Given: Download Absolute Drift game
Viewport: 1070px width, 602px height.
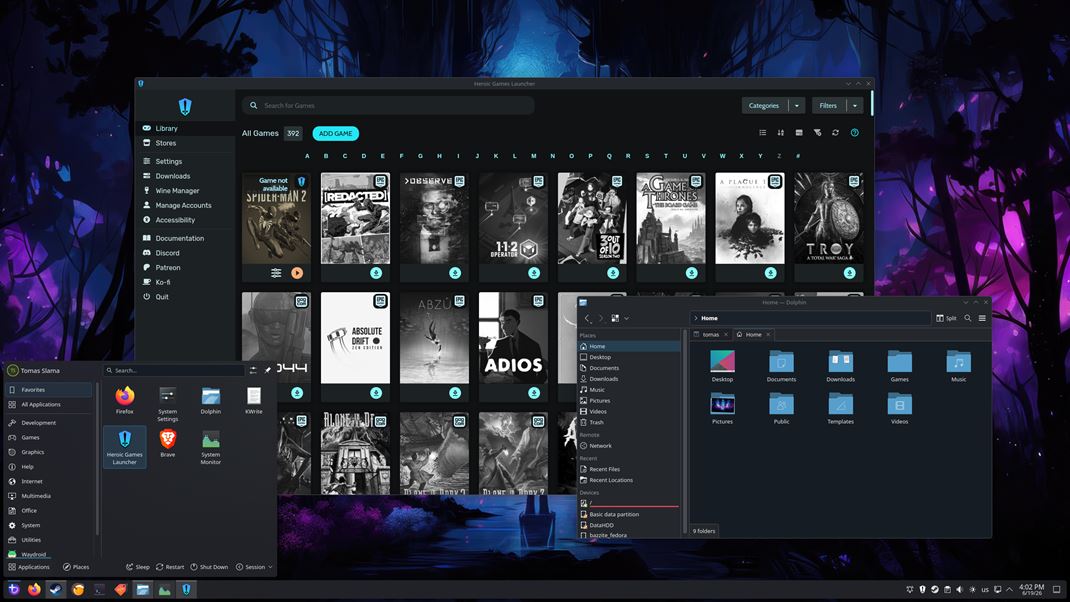Looking at the screenshot, I should click(376, 393).
